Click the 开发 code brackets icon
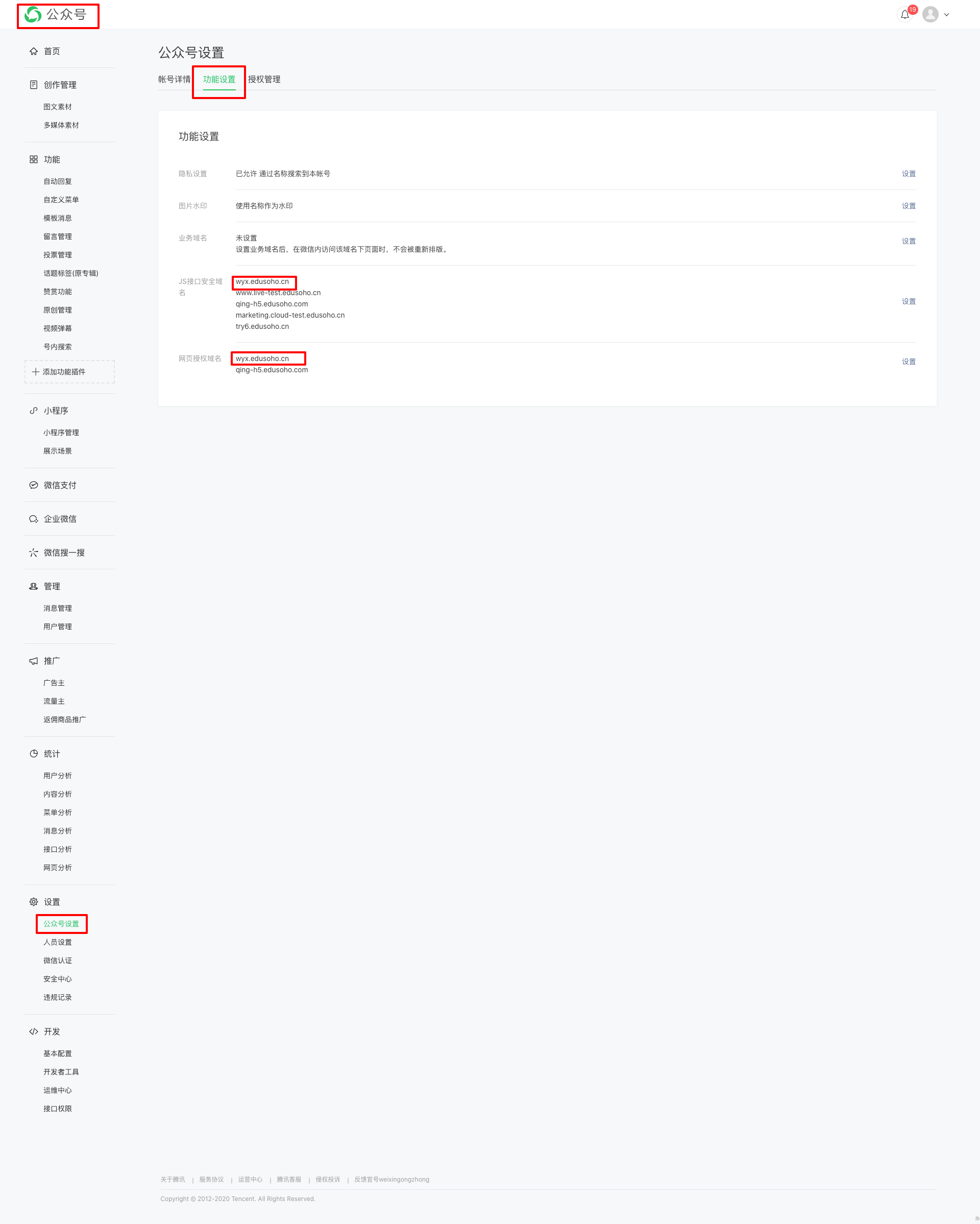 click(34, 1031)
